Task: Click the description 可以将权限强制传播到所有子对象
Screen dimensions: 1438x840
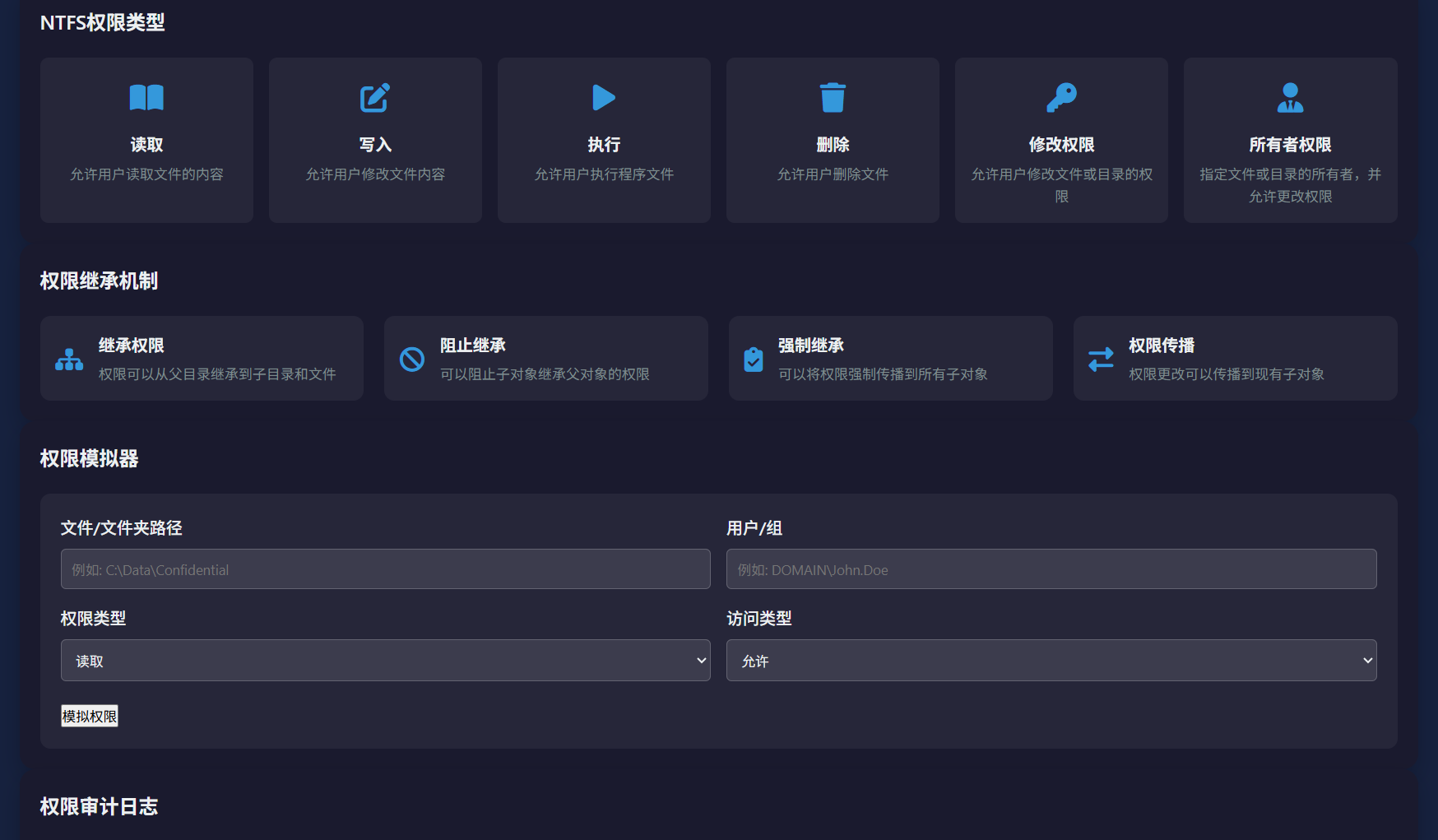Action: coord(883,374)
